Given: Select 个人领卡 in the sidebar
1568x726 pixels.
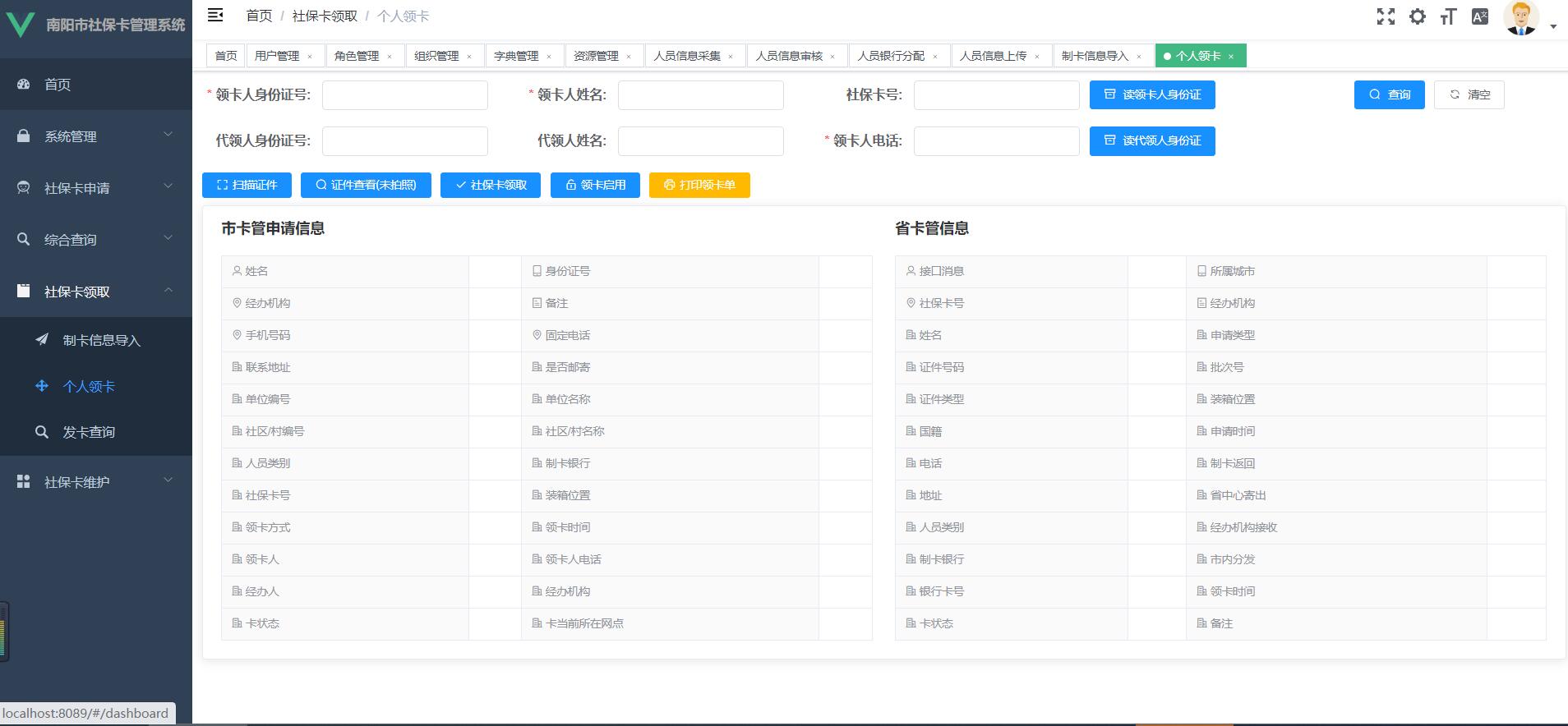Looking at the screenshot, I should 96,386.
